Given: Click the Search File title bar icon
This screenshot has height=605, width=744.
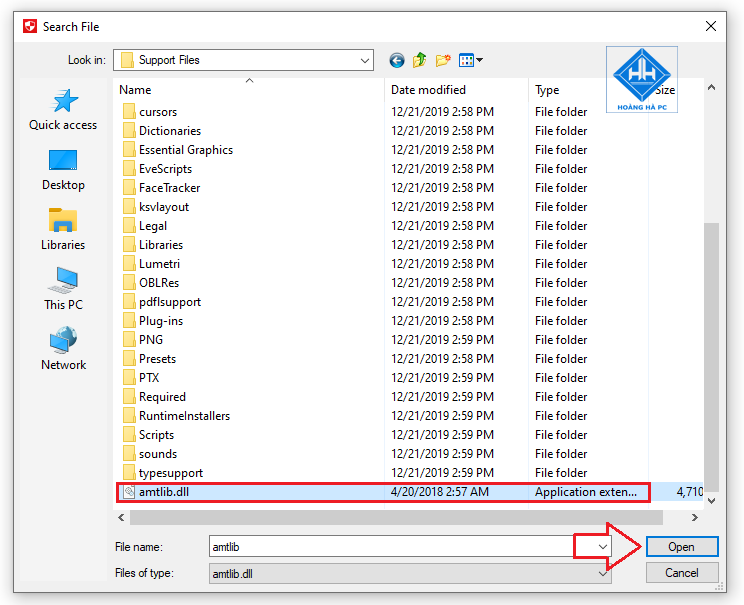Looking at the screenshot, I should [x=30, y=26].
